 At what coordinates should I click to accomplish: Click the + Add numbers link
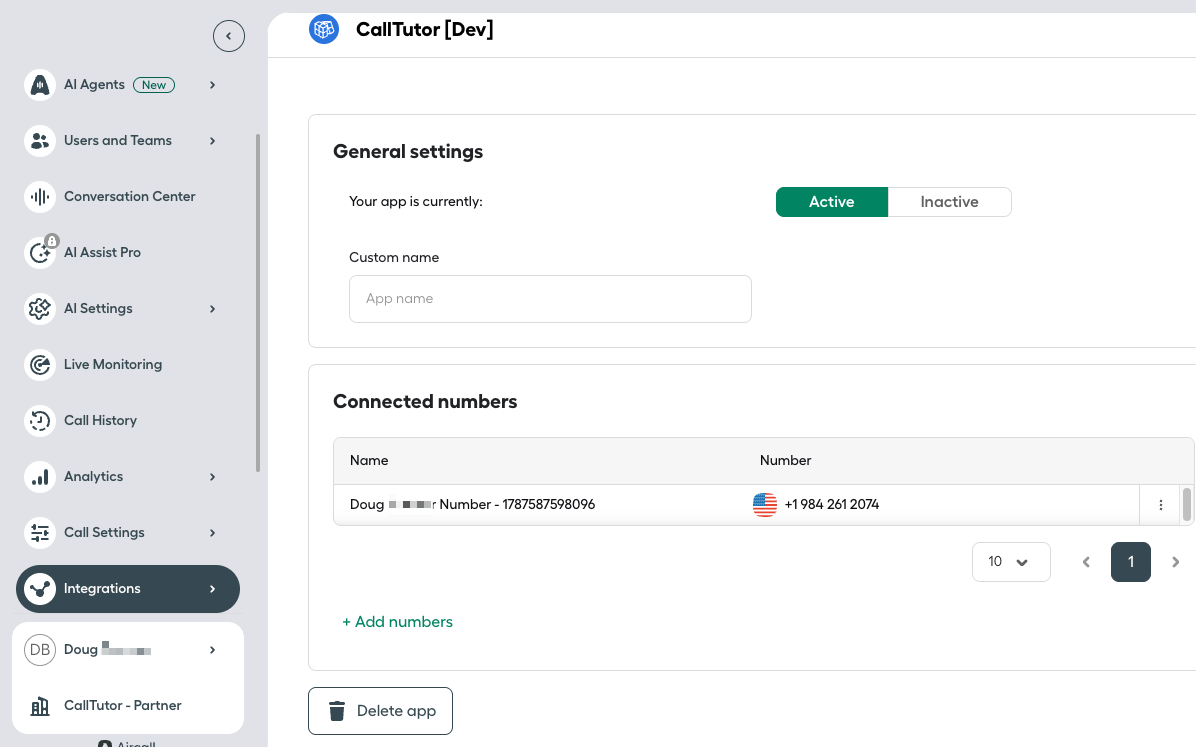397,622
